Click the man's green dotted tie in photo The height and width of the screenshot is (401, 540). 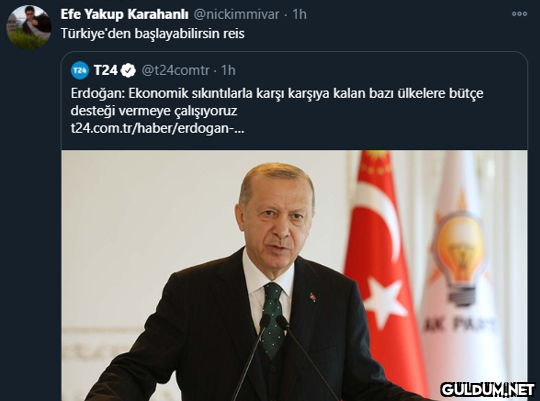point(273,319)
